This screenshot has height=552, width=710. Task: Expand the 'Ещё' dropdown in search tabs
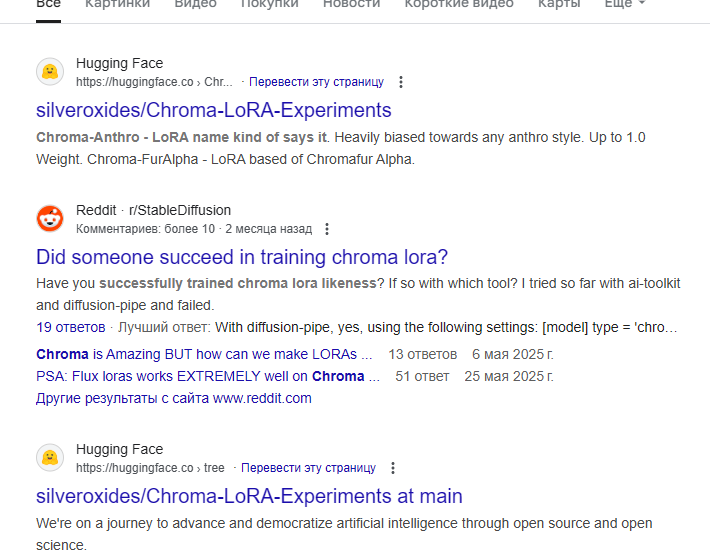pos(624,4)
